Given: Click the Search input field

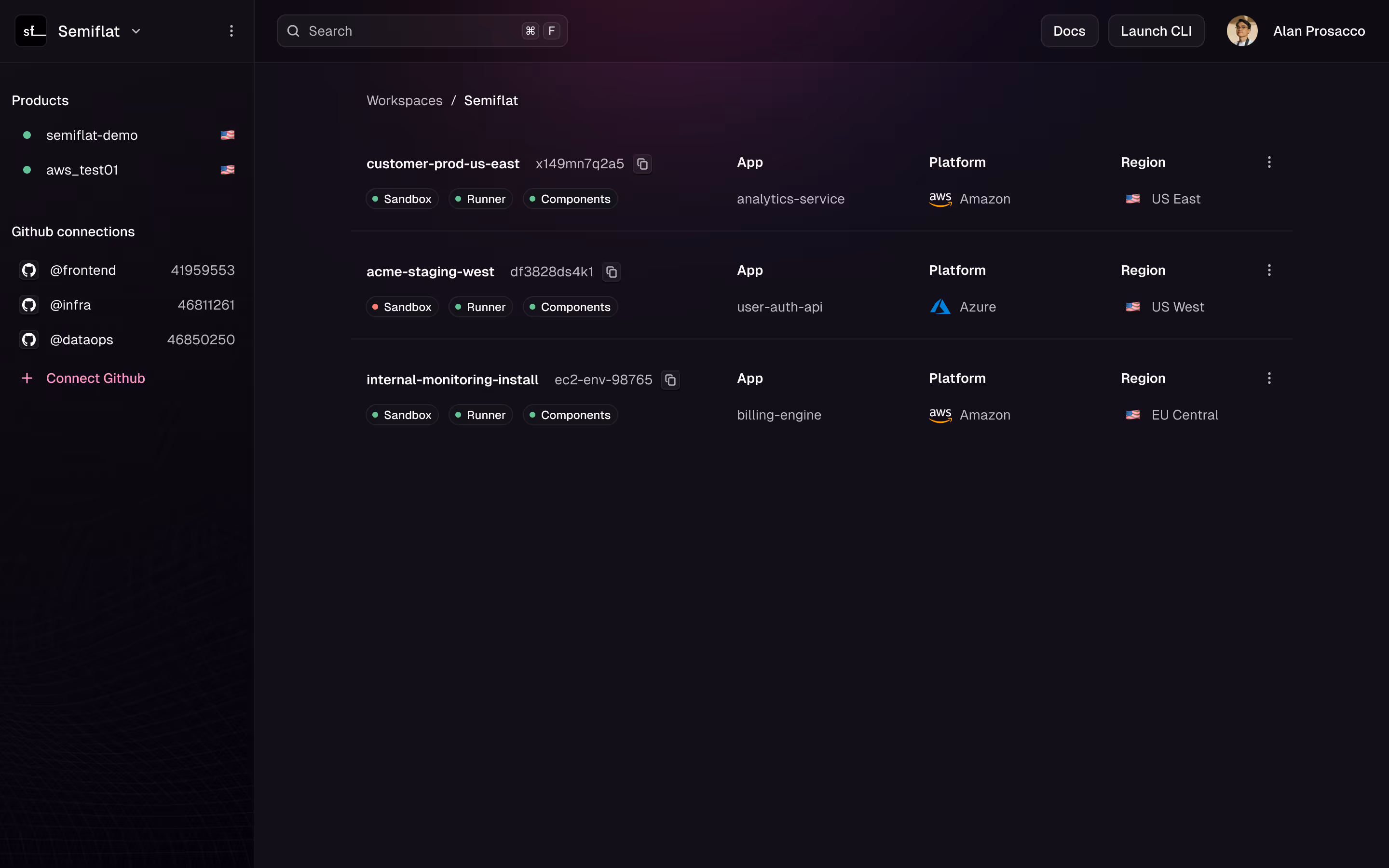Looking at the screenshot, I should (x=422, y=31).
